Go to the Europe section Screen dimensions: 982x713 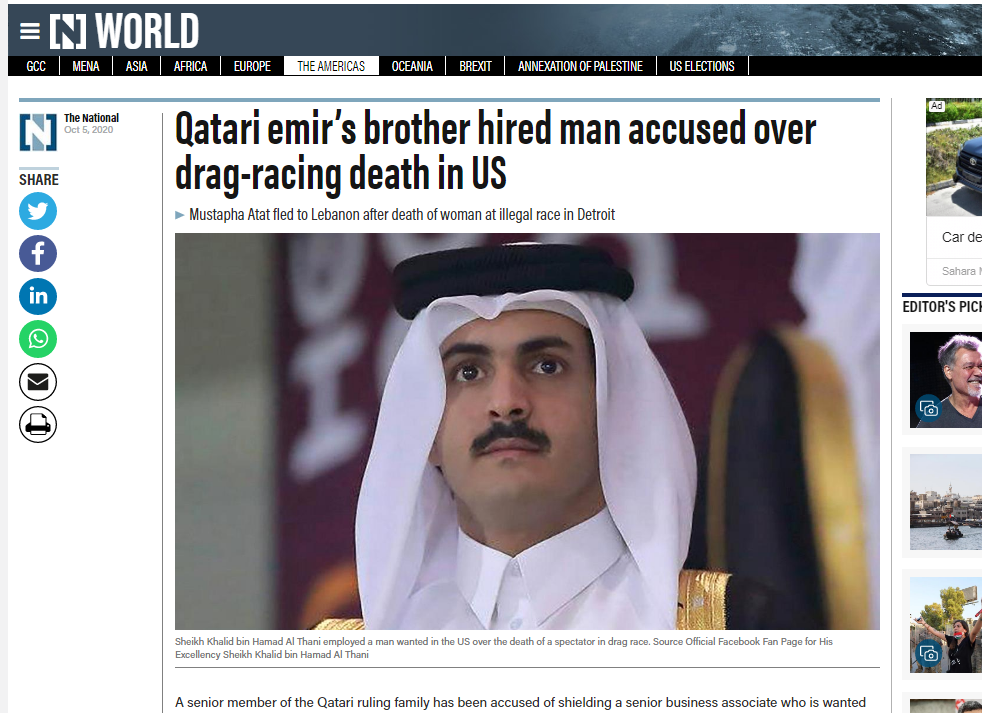(x=252, y=66)
